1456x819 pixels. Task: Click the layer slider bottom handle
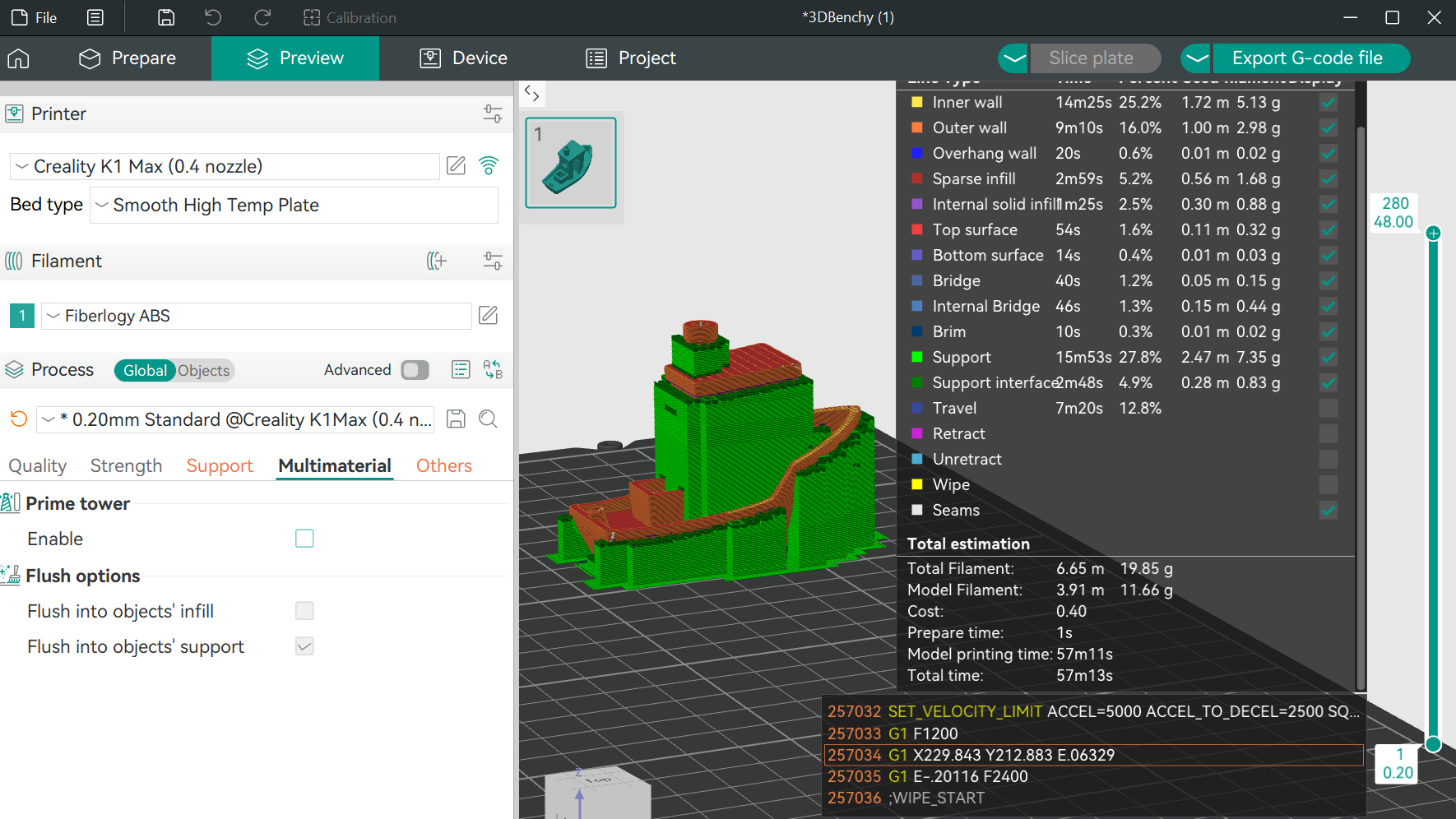[x=1433, y=744]
